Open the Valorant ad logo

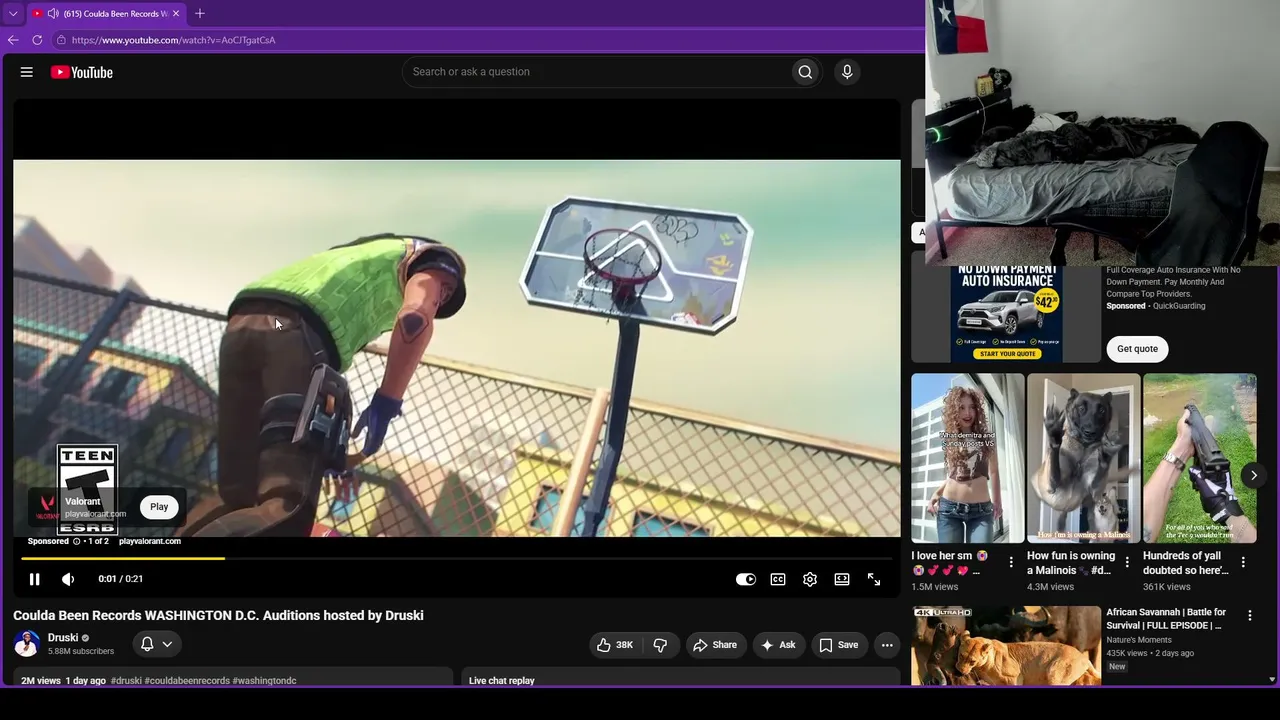coord(47,506)
